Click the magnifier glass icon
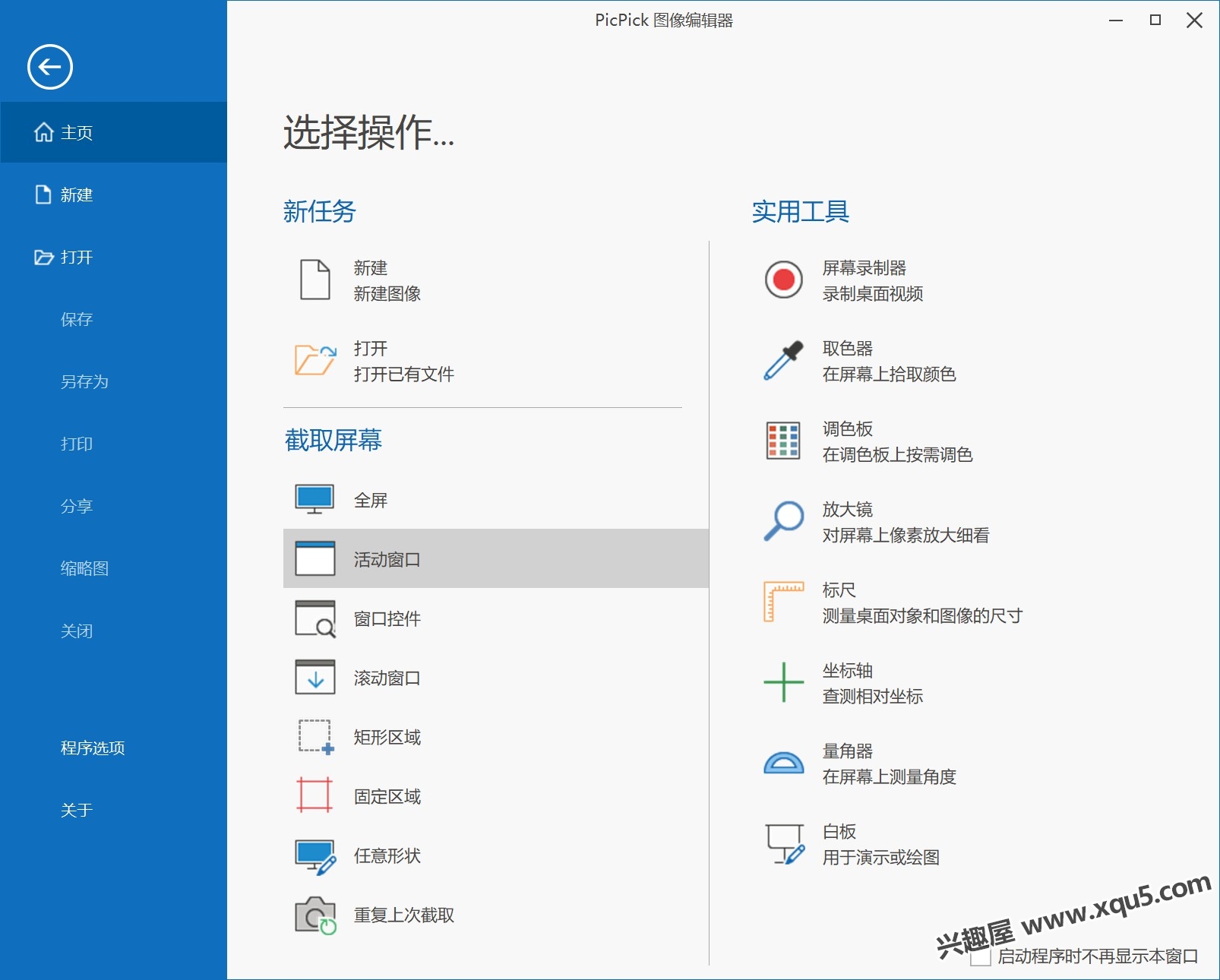This screenshot has width=1220, height=980. tap(783, 521)
